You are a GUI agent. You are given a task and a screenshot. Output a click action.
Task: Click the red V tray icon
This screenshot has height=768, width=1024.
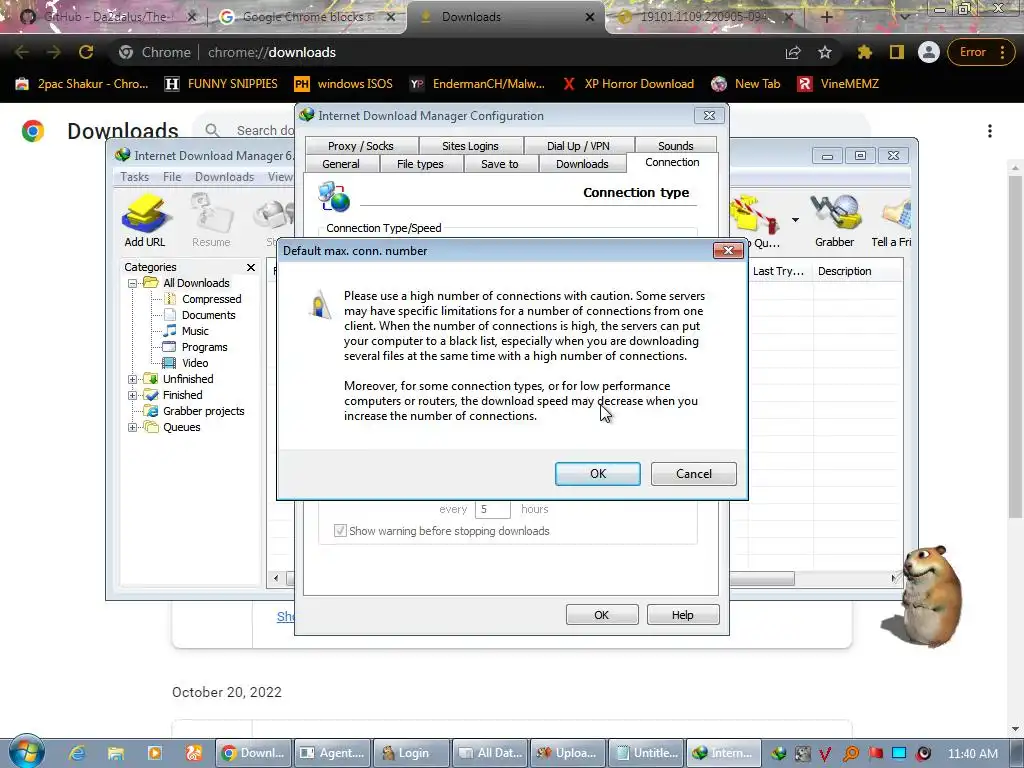pos(825,754)
